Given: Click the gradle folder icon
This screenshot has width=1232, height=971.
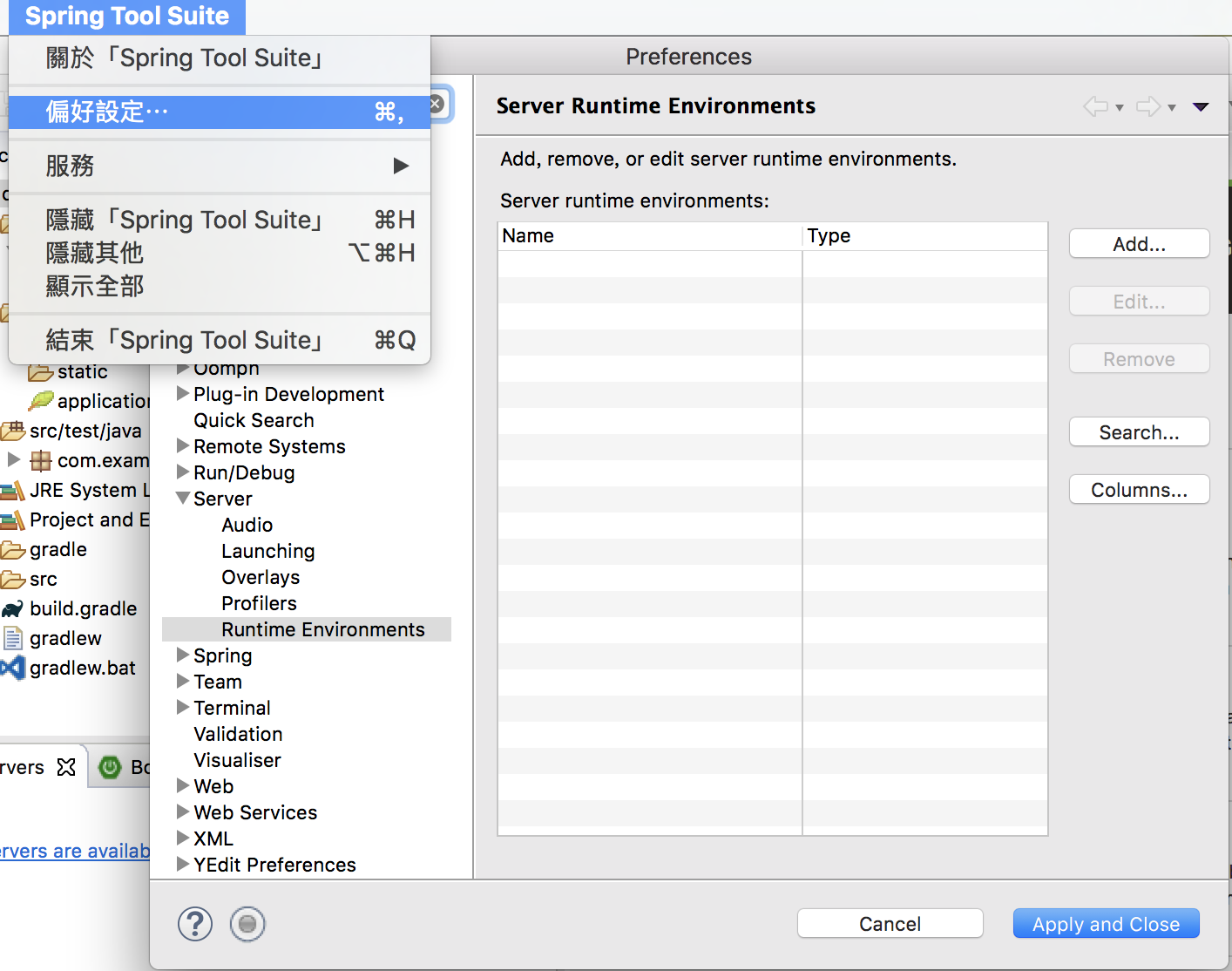Looking at the screenshot, I should point(13,550).
